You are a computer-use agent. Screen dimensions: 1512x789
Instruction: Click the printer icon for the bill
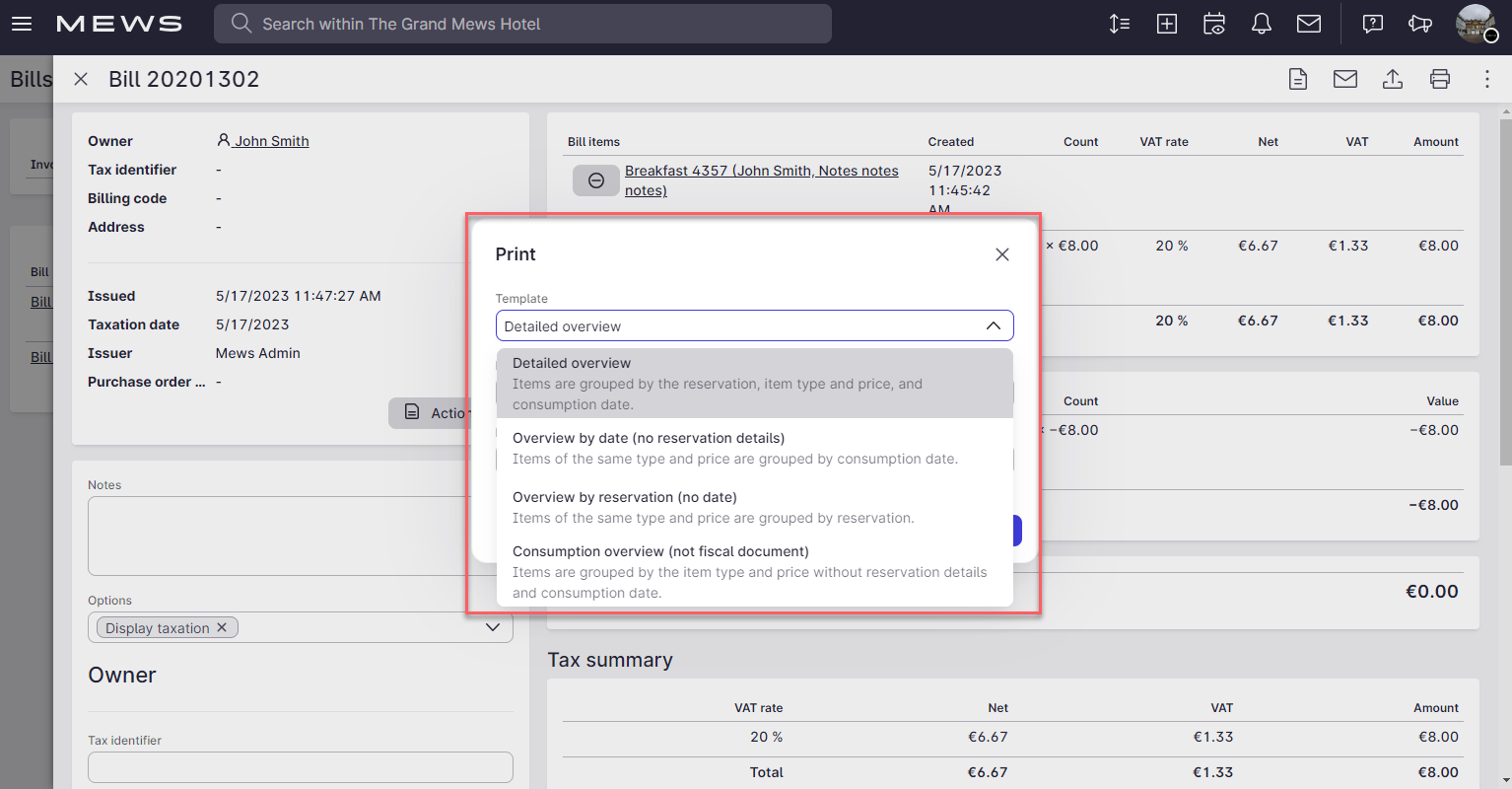(1439, 79)
